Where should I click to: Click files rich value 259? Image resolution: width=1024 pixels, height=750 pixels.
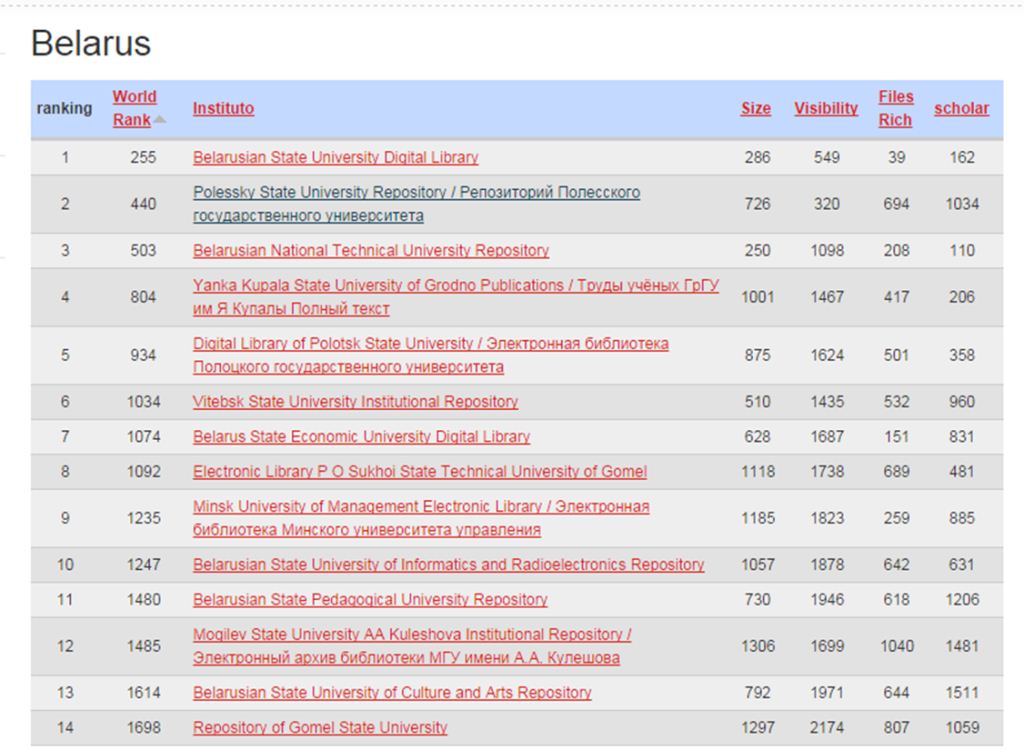point(897,518)
